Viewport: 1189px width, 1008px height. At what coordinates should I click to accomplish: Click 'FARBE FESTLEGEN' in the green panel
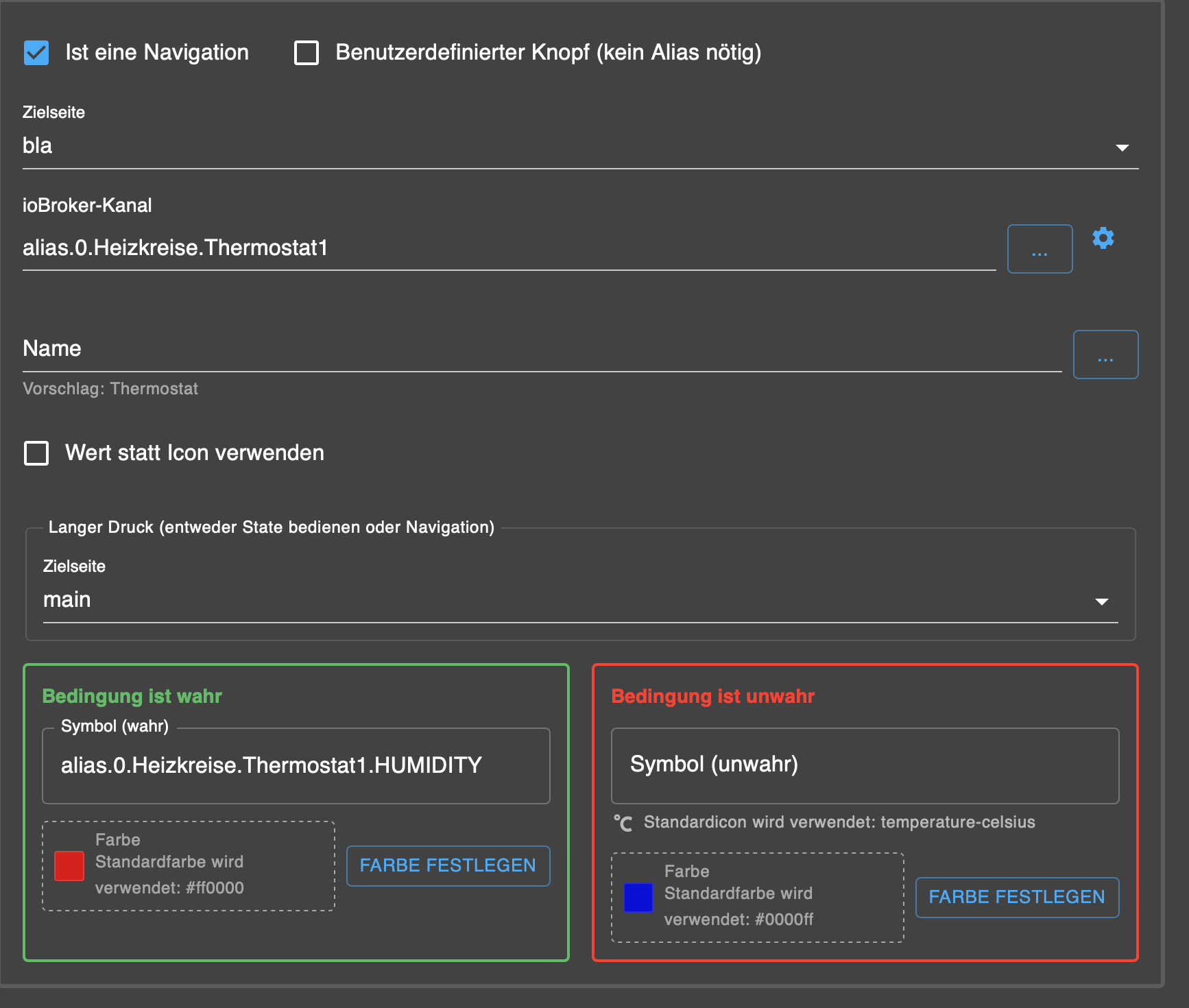[x=448, y=865]
